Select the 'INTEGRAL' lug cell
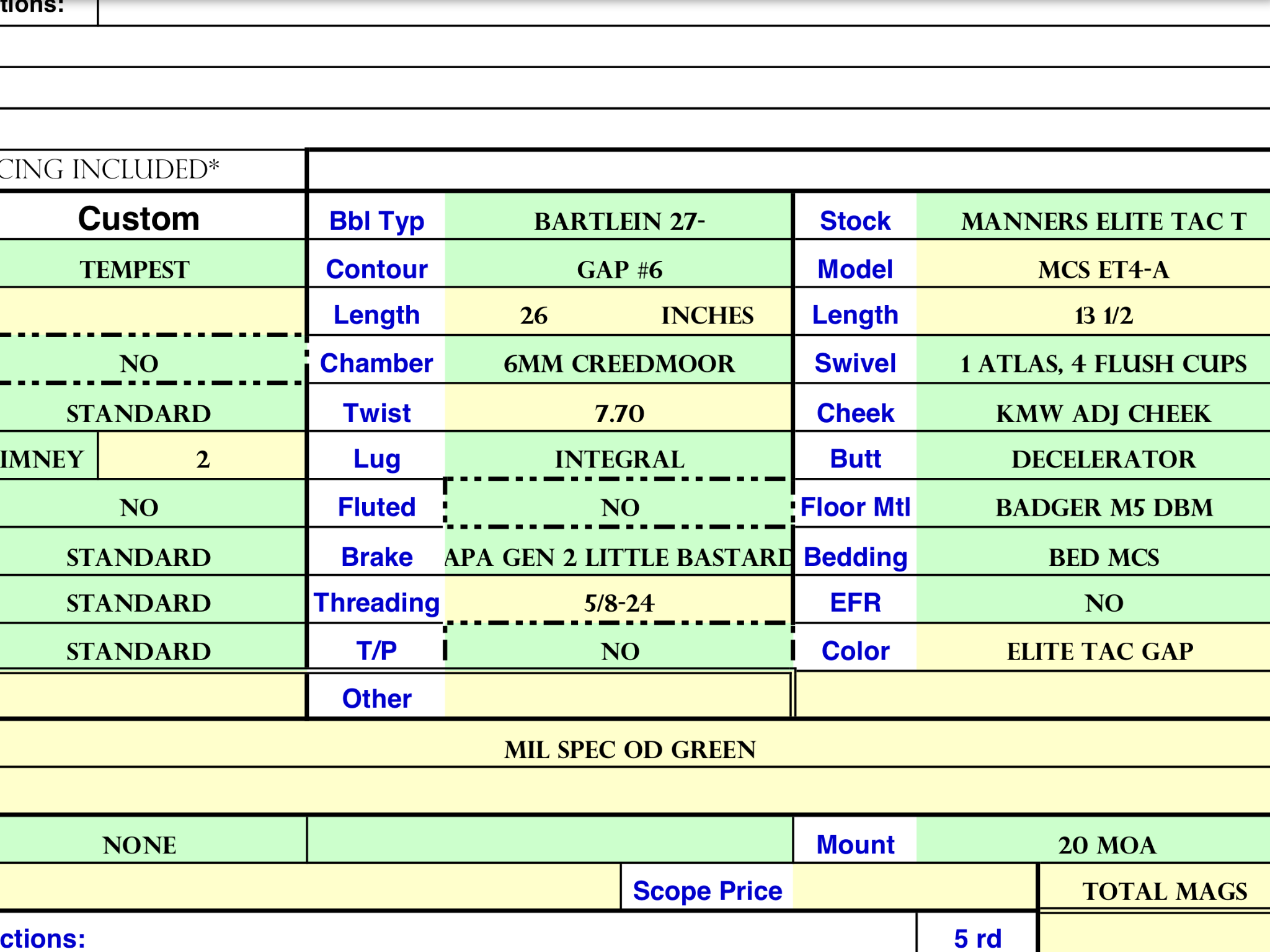This screenshot has height=952, width=1270. pos(619,456)
